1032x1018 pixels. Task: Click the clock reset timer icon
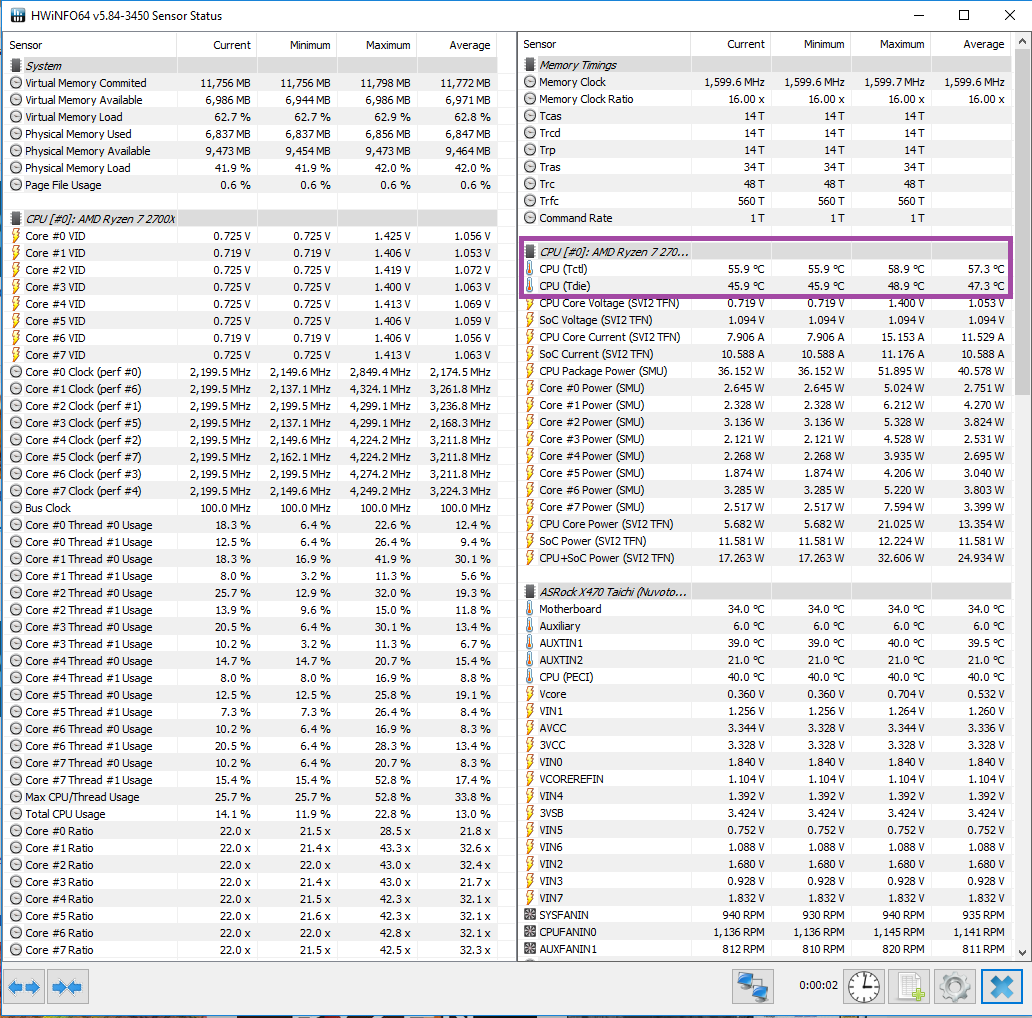[864, 986]
